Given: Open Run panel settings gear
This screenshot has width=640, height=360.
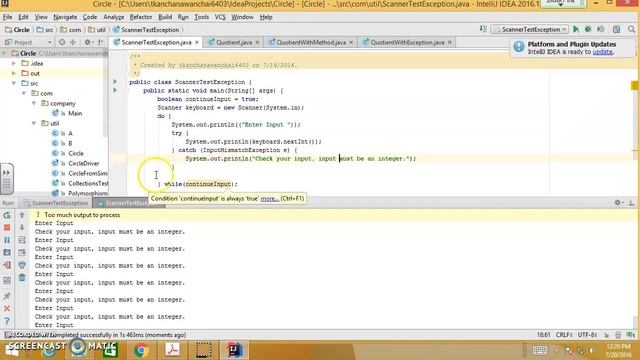Looking at the screenshot, I should pyautogui.click(x=618, y=202).
